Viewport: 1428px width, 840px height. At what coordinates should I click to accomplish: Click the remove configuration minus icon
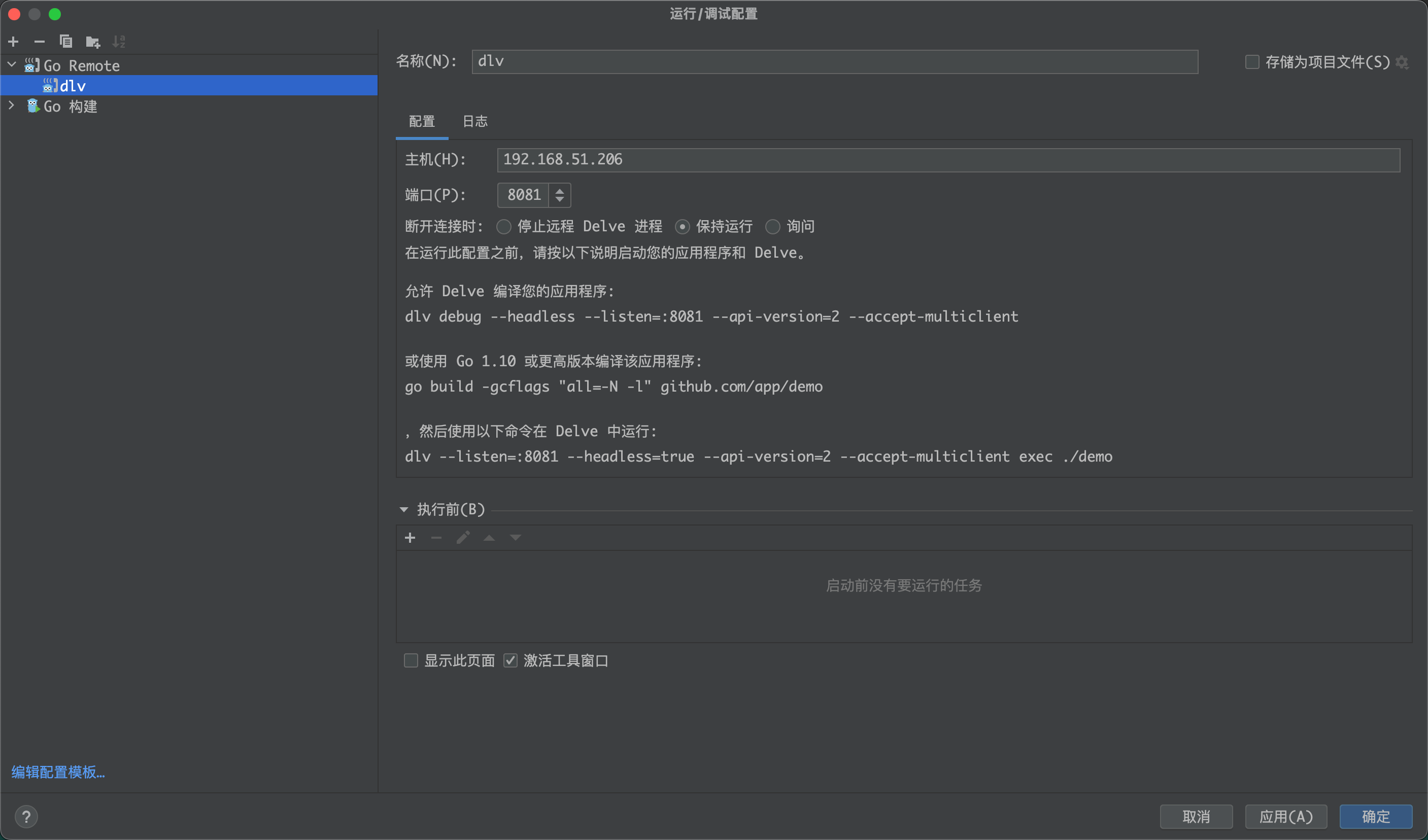coord(39,42)
